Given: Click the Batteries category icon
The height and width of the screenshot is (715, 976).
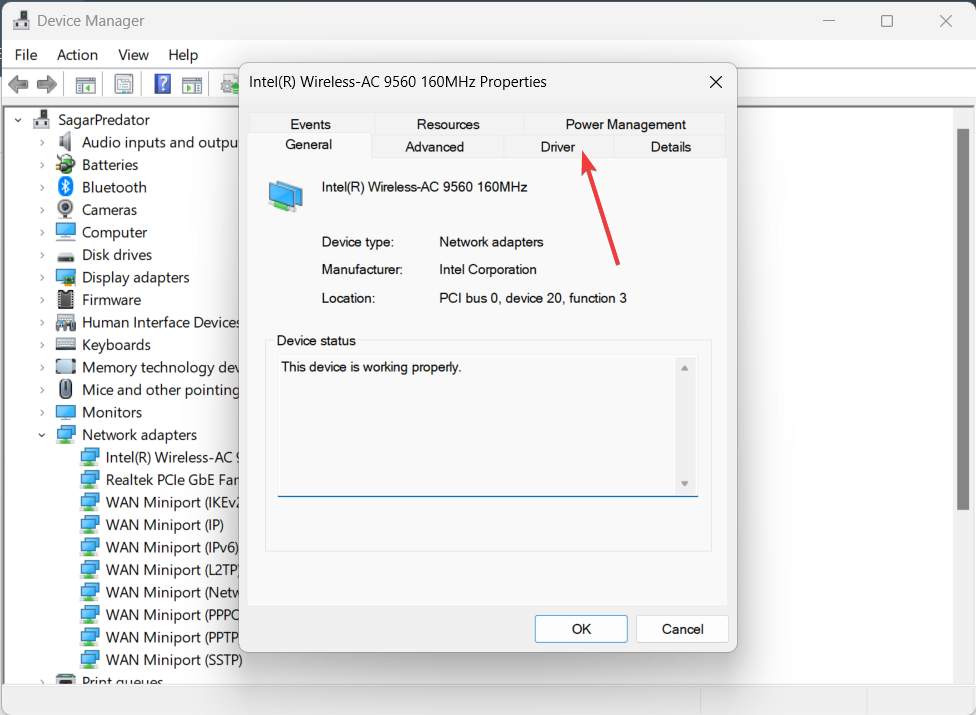Looking at the screenshot, I should tap(65, 164).
